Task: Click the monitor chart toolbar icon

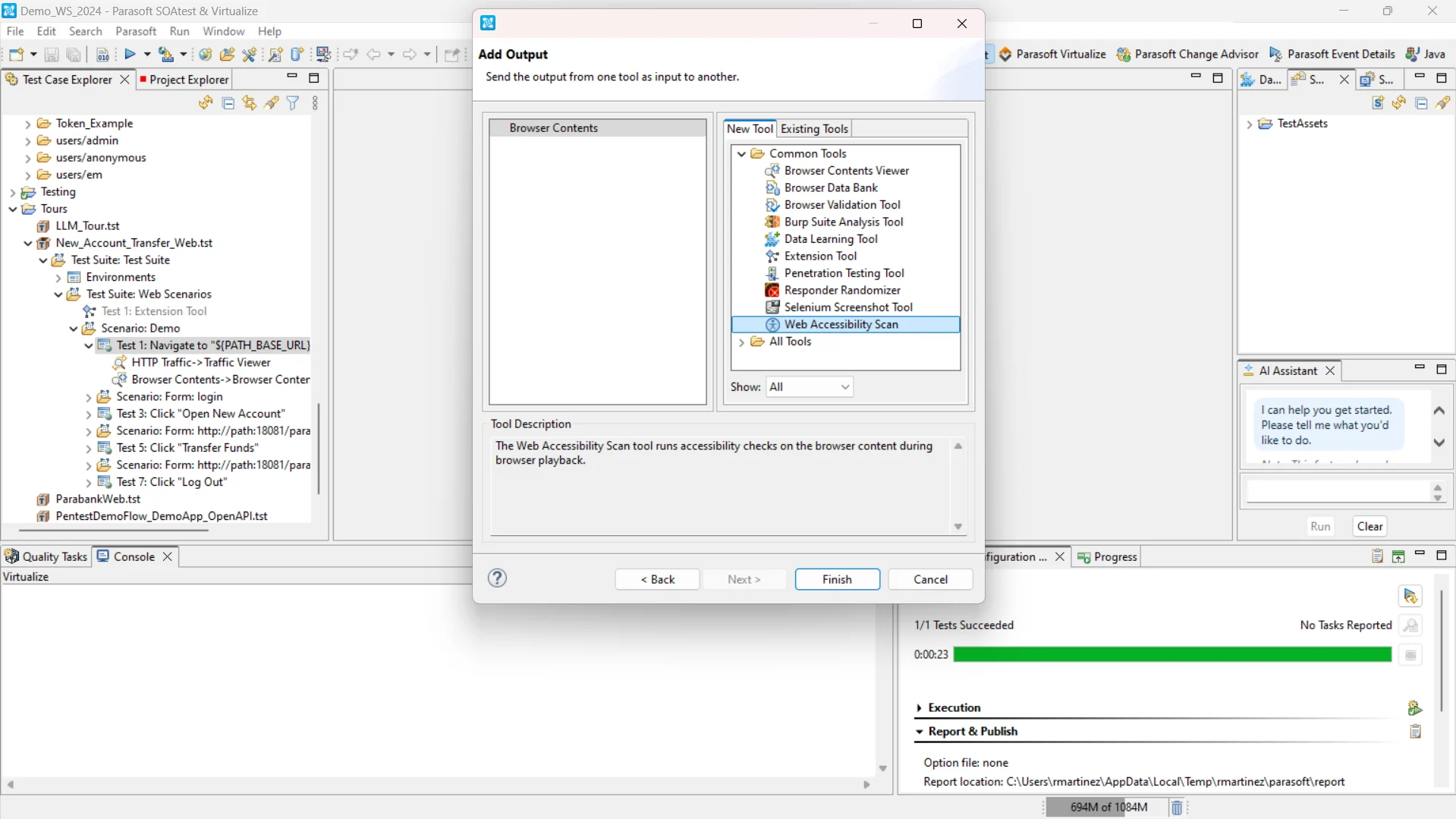Action: coord(323,54)
